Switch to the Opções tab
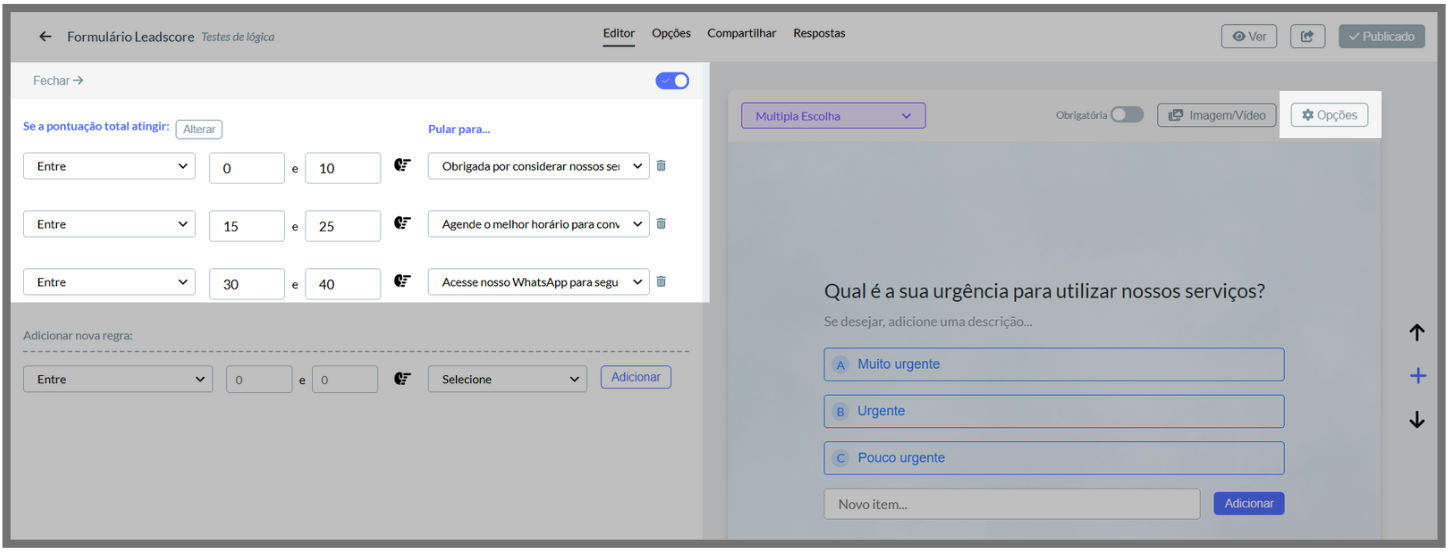 point(671,34)
